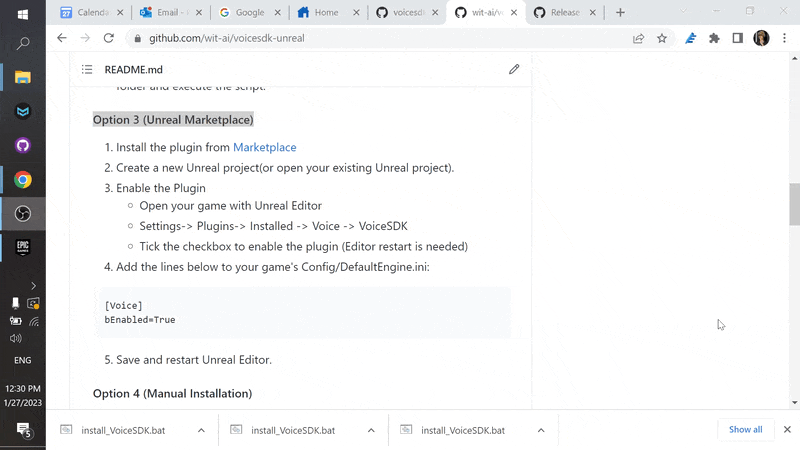
Task: Open OBS Studio from the taskbar
Action: pyautogui.click(x=22, y=213)
